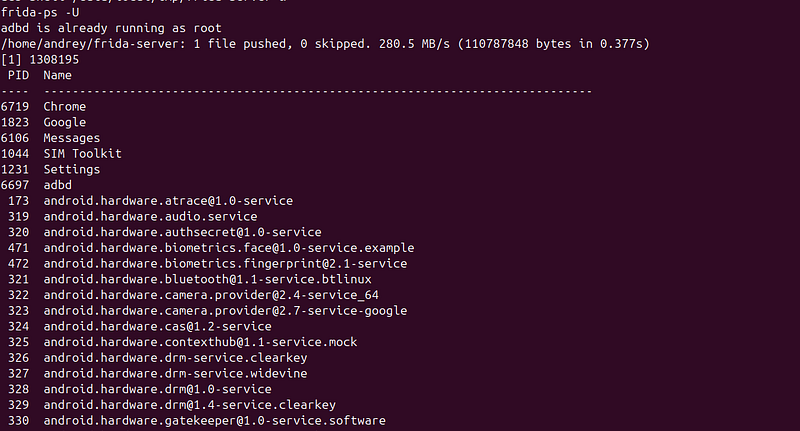
Task: Click gatekeeper@1.0-service.software line
Action: tap(197, 421)
